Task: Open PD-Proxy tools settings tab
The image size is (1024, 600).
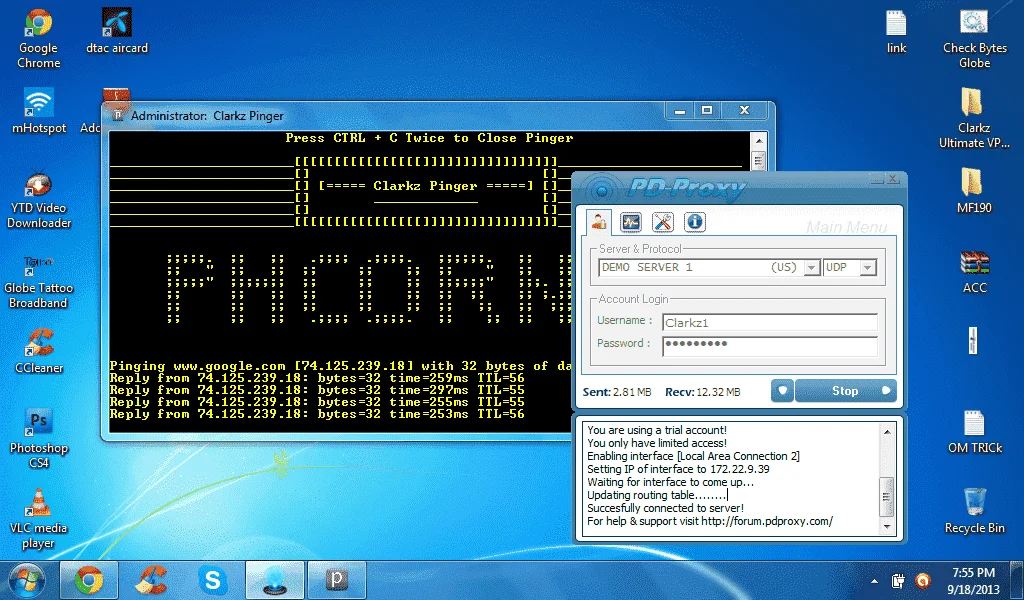Action: (662, 222)
